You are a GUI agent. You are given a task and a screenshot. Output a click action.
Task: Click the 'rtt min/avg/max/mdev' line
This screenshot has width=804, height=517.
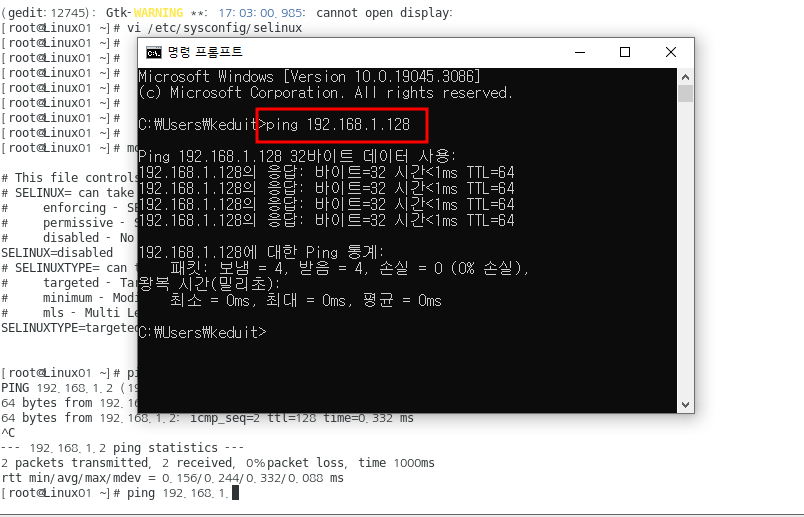pyautogui.click(x=172, y=478)
